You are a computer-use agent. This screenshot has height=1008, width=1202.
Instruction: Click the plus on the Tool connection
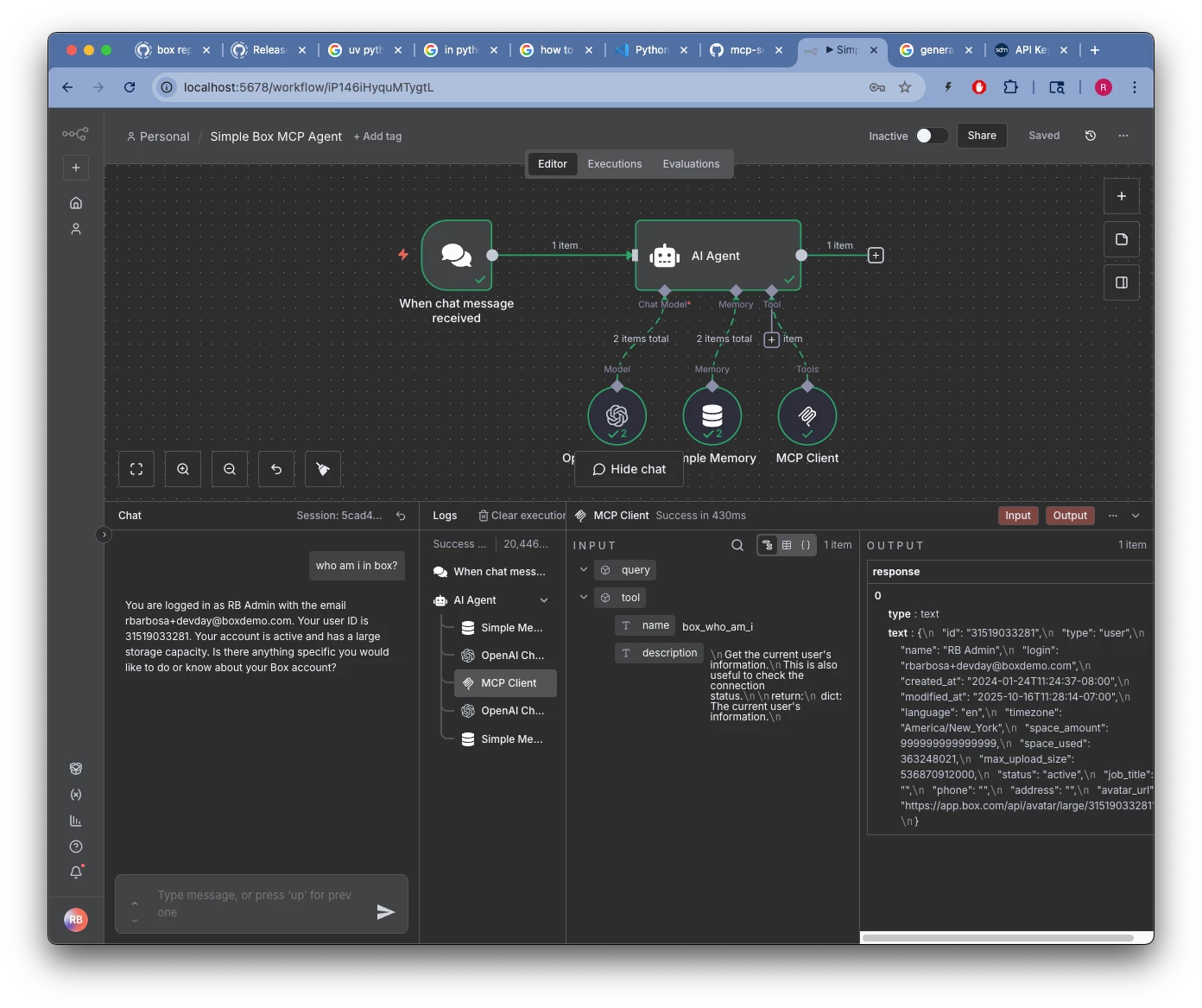pyautogui.click(x=772, y=339)
